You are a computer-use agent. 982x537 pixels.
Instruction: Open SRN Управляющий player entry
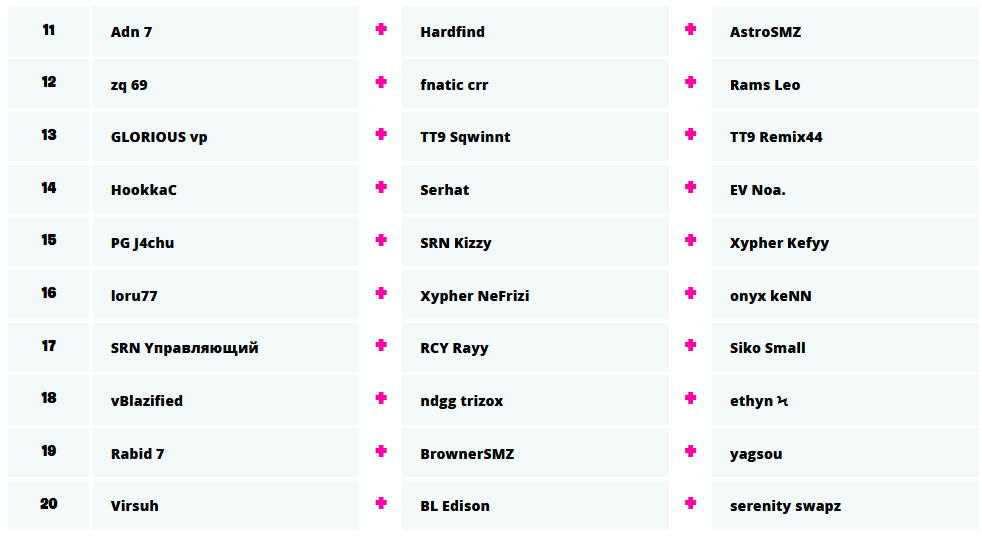184,348
